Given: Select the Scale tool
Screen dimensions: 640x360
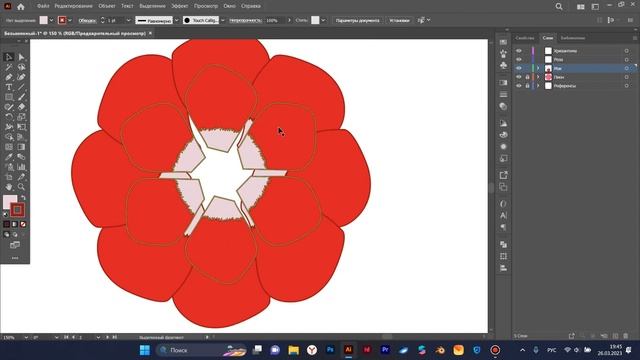Looking at the screenshot, I should click(x=21, y=117).
